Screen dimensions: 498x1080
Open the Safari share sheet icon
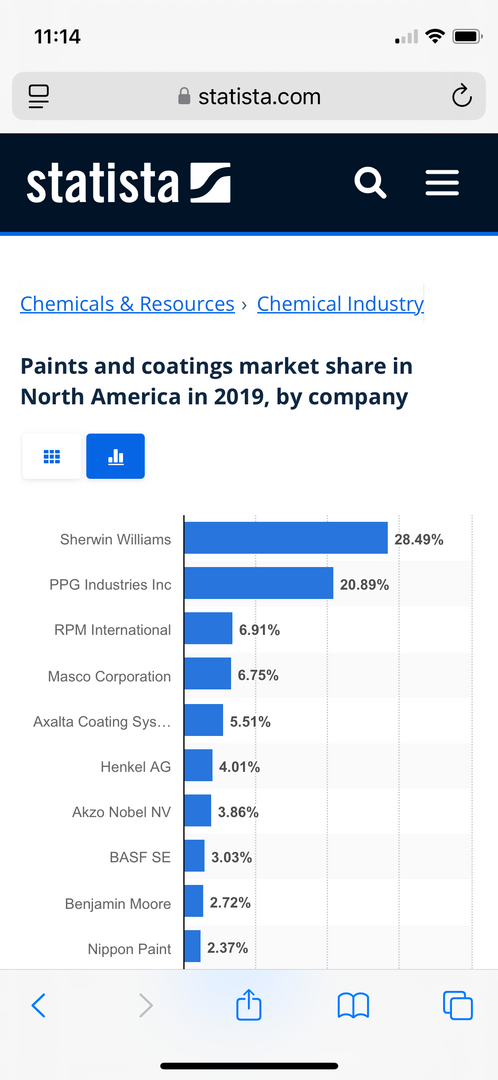pos(249,1004)
